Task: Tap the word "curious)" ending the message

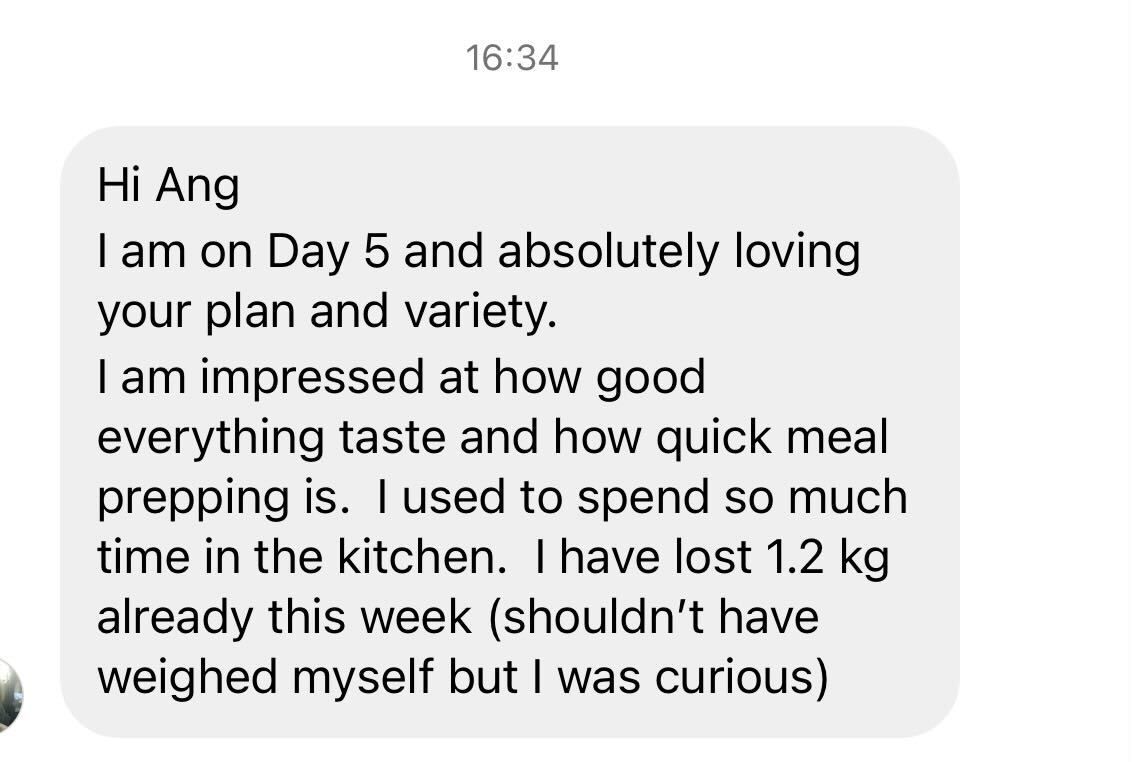Action: [x=741, y=677]
